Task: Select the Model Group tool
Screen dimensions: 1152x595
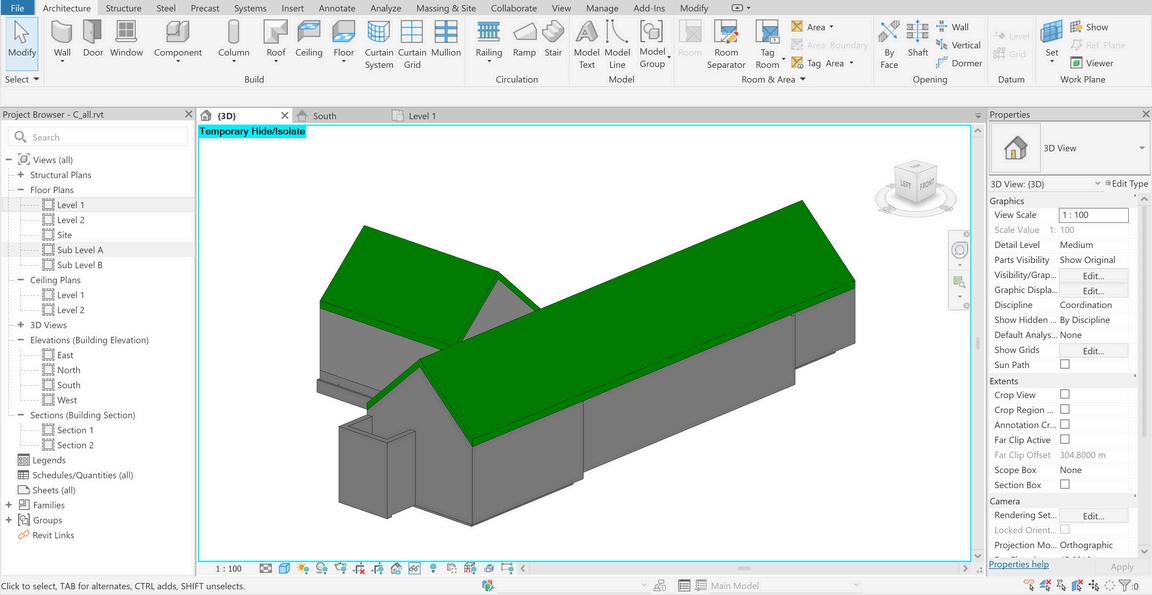Action: coord(652,45)
